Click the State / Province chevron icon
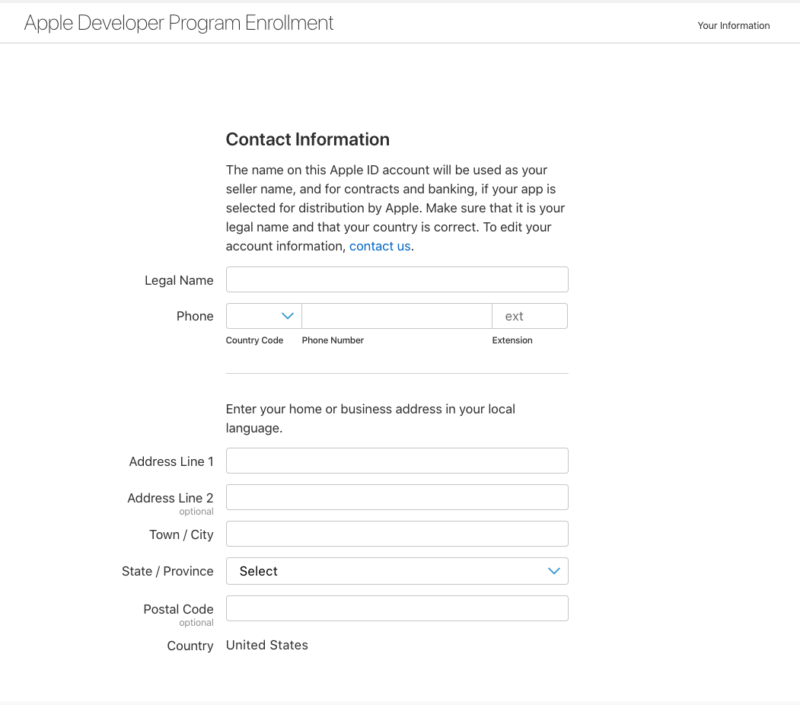800x705 pixels. [553, 571]
